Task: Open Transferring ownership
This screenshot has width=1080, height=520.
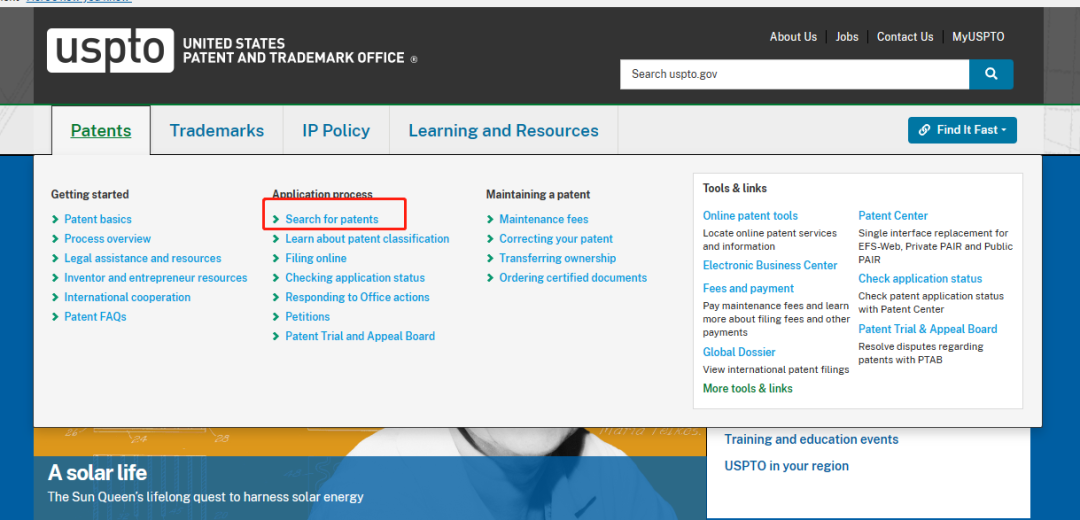Action: 558,258
